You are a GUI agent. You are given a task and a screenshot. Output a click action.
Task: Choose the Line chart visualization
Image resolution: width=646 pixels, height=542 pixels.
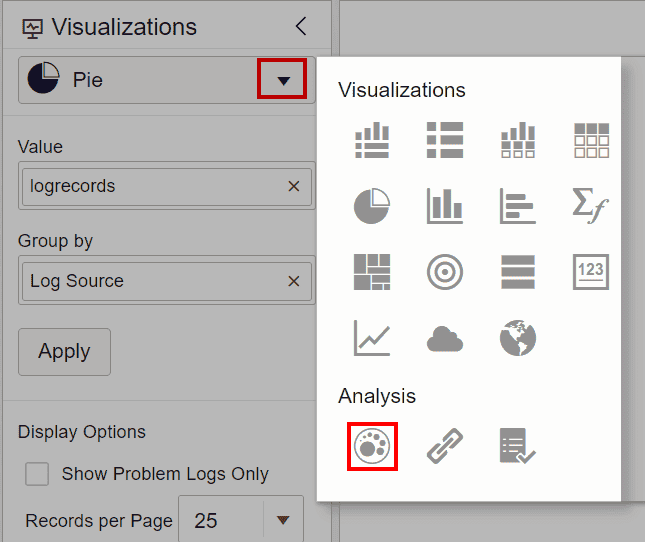(371, 338)
